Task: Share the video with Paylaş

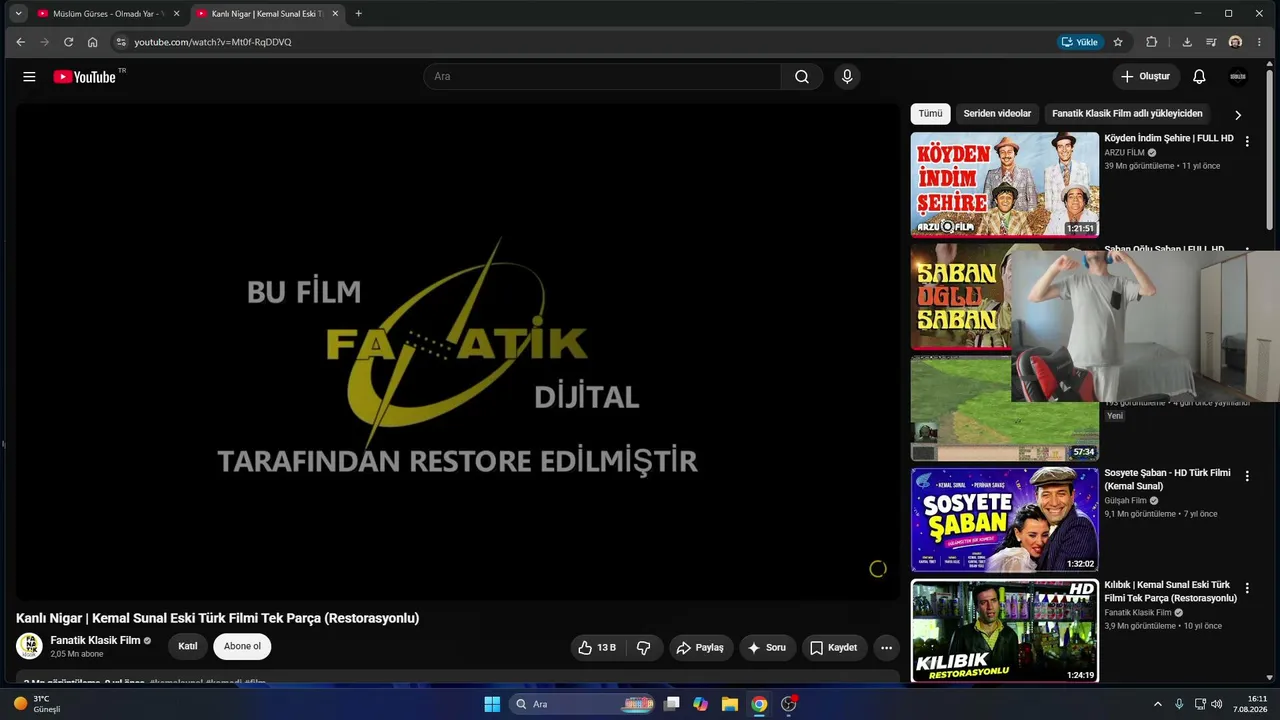Action: click(x=701, y=647)
